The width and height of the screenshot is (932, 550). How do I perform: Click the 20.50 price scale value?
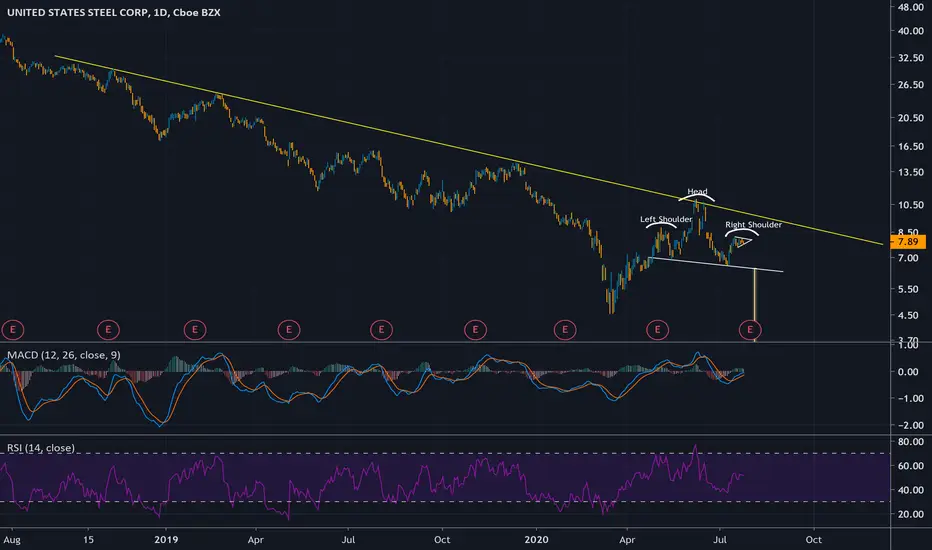911,118
